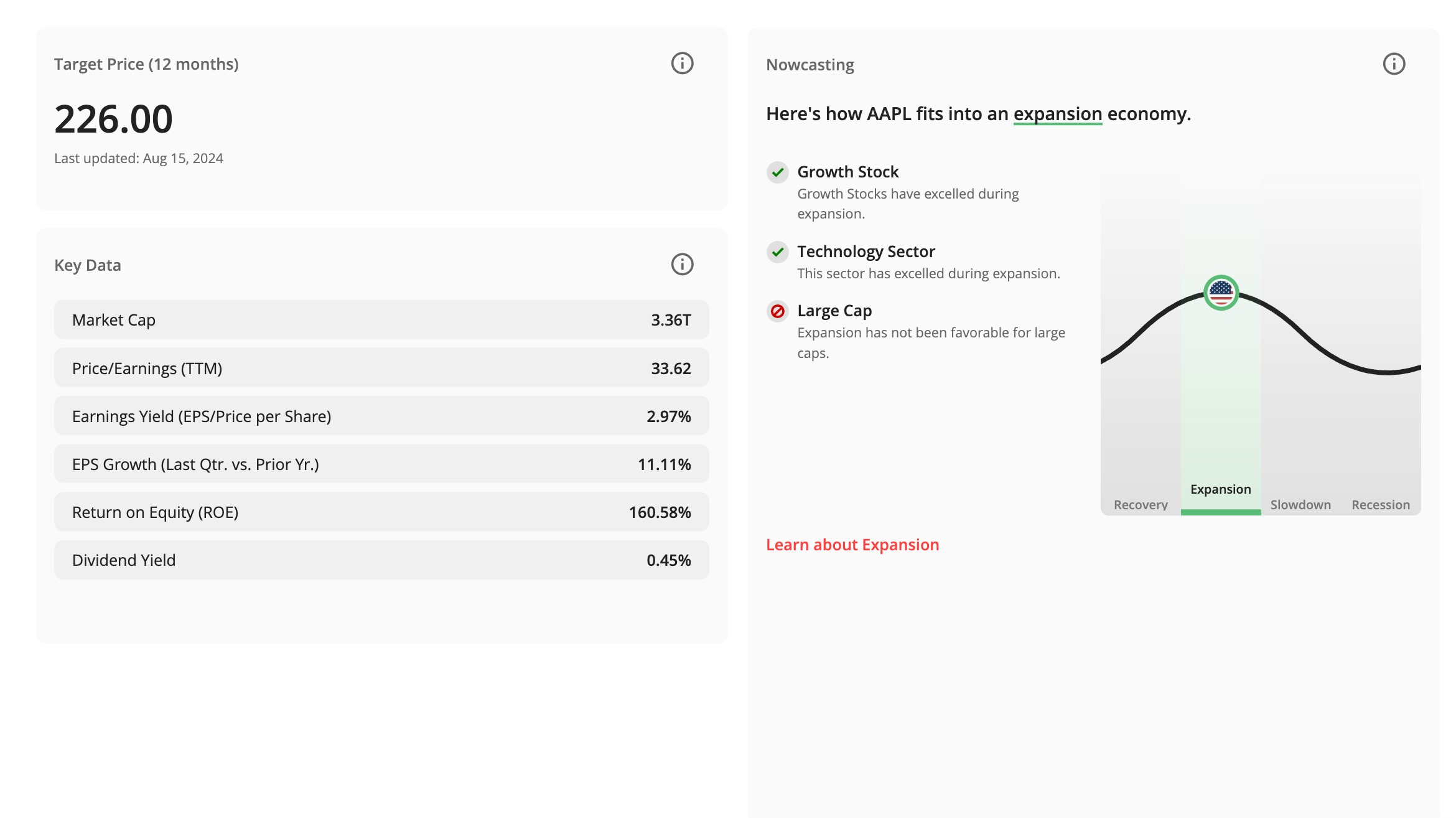Click the 3.36T market cap value

671,320
